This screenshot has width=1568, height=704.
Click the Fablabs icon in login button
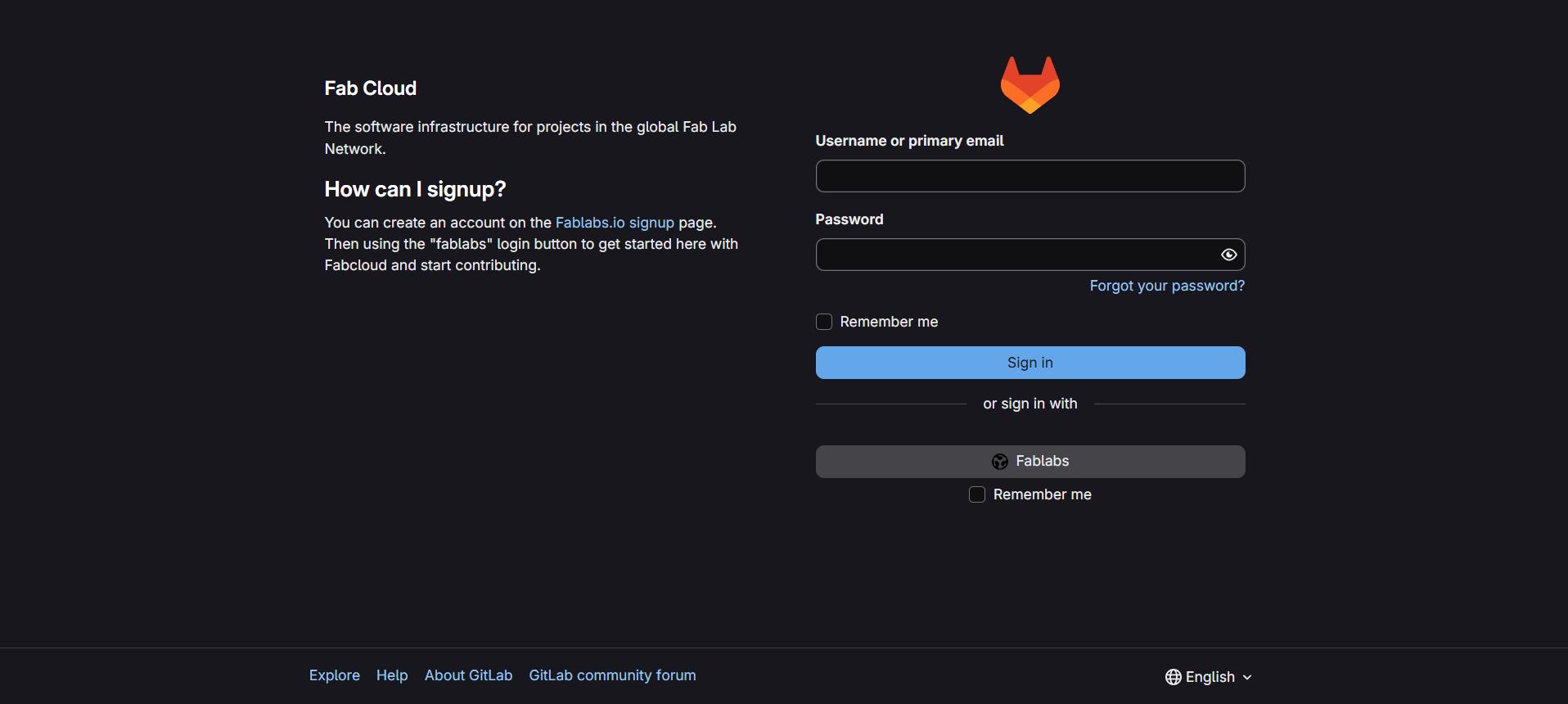click(x=999, y=462)
